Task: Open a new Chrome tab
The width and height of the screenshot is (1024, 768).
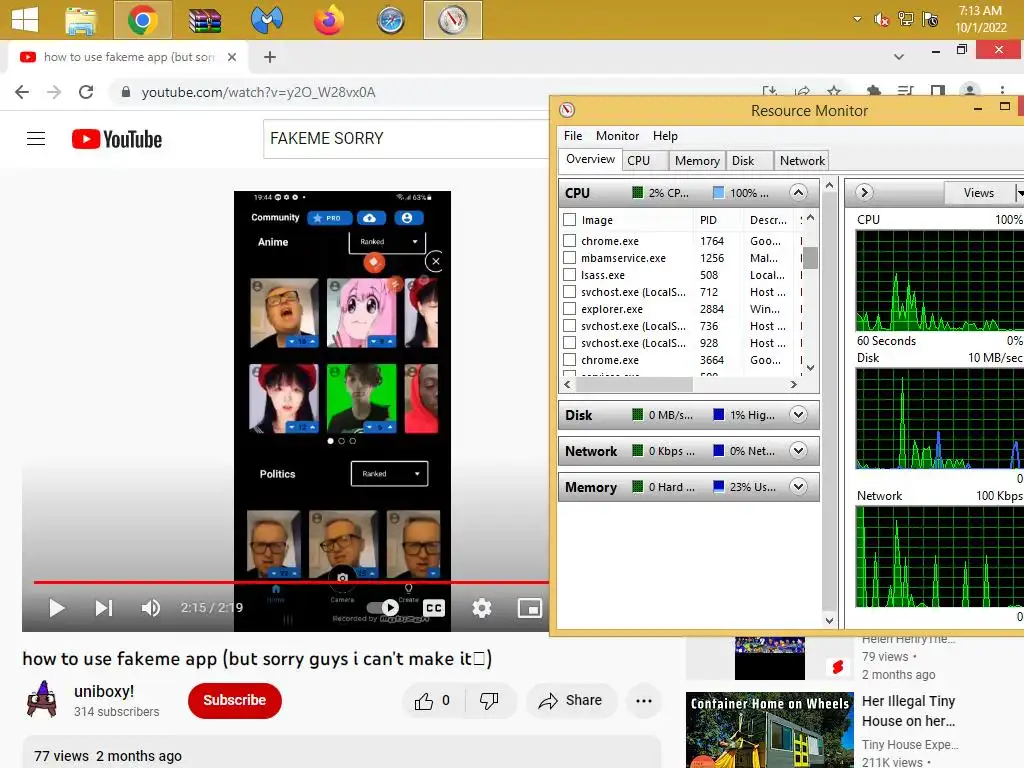Action: coord(270,57)
